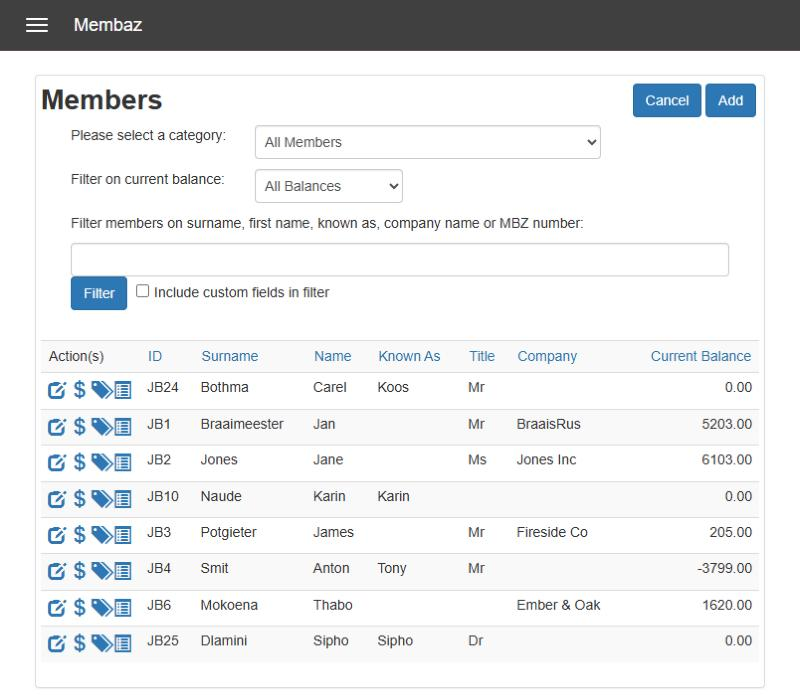Open tags icon for Naude row
The image size is (800, 700).
[102, 499]
